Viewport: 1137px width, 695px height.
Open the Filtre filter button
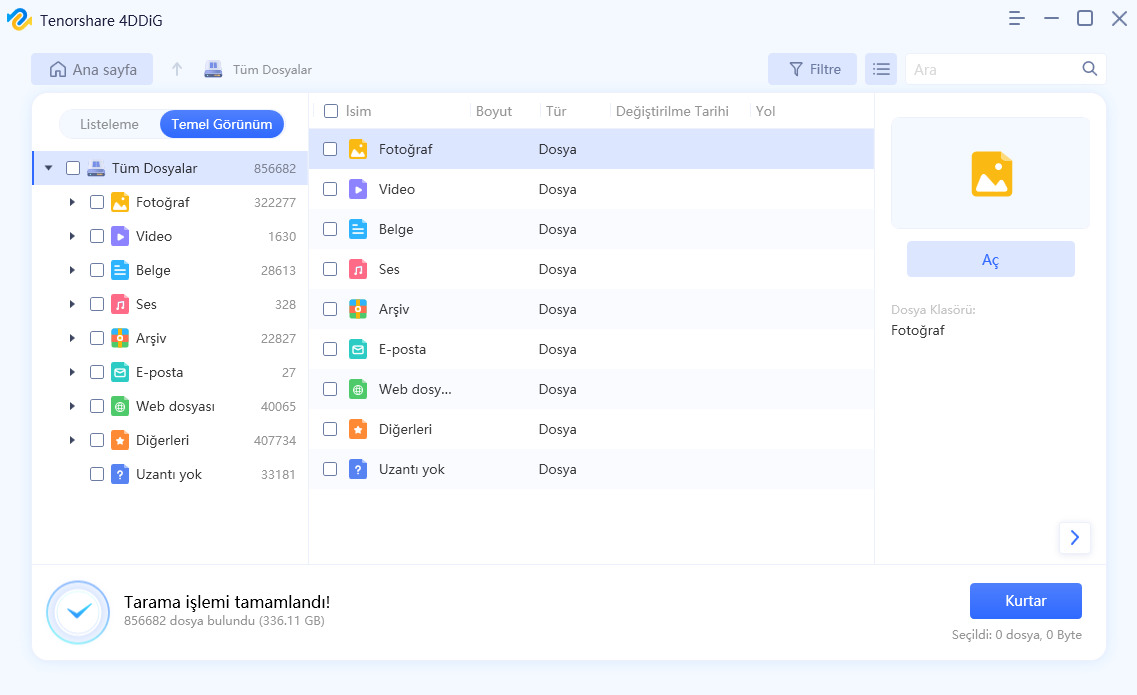click(812, 69)
